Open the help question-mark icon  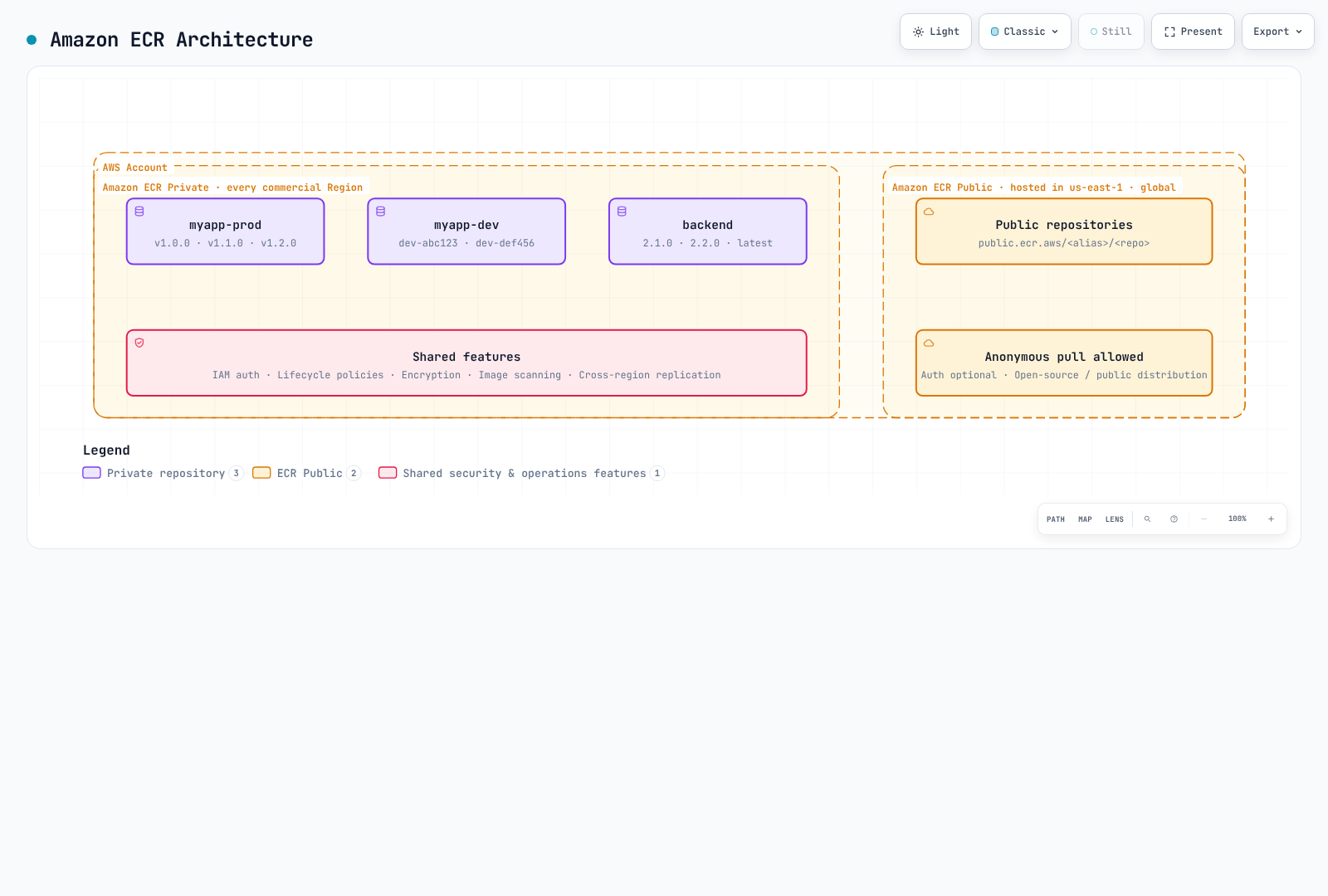[1174, 519]
